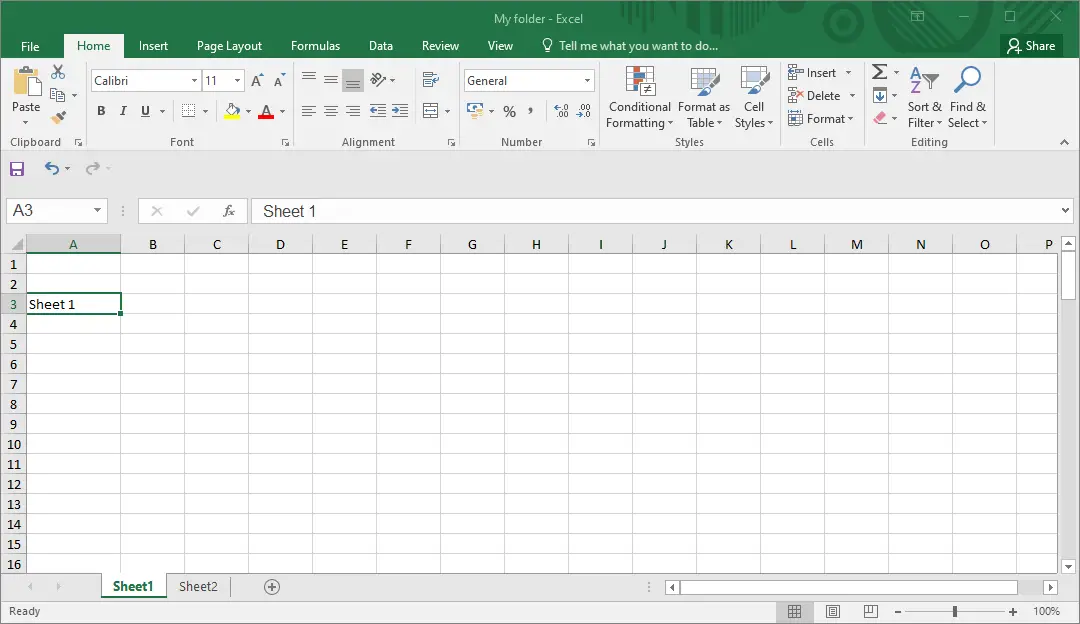
Task: Toggle Italic formatting
Action: 123,111
